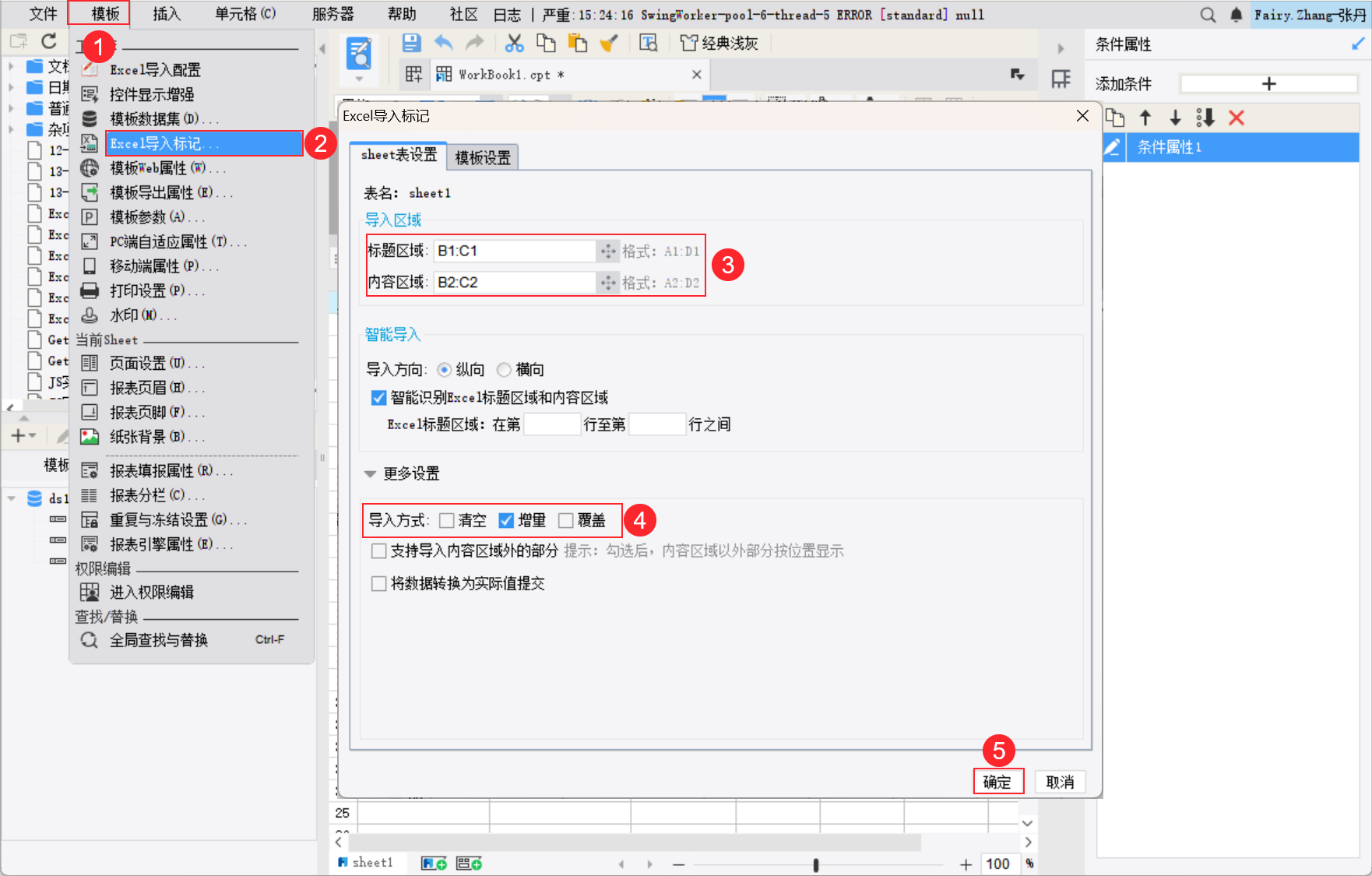Screen dimensions: 1372x876
Task: Open the 文件 menu
Action: 44,14
